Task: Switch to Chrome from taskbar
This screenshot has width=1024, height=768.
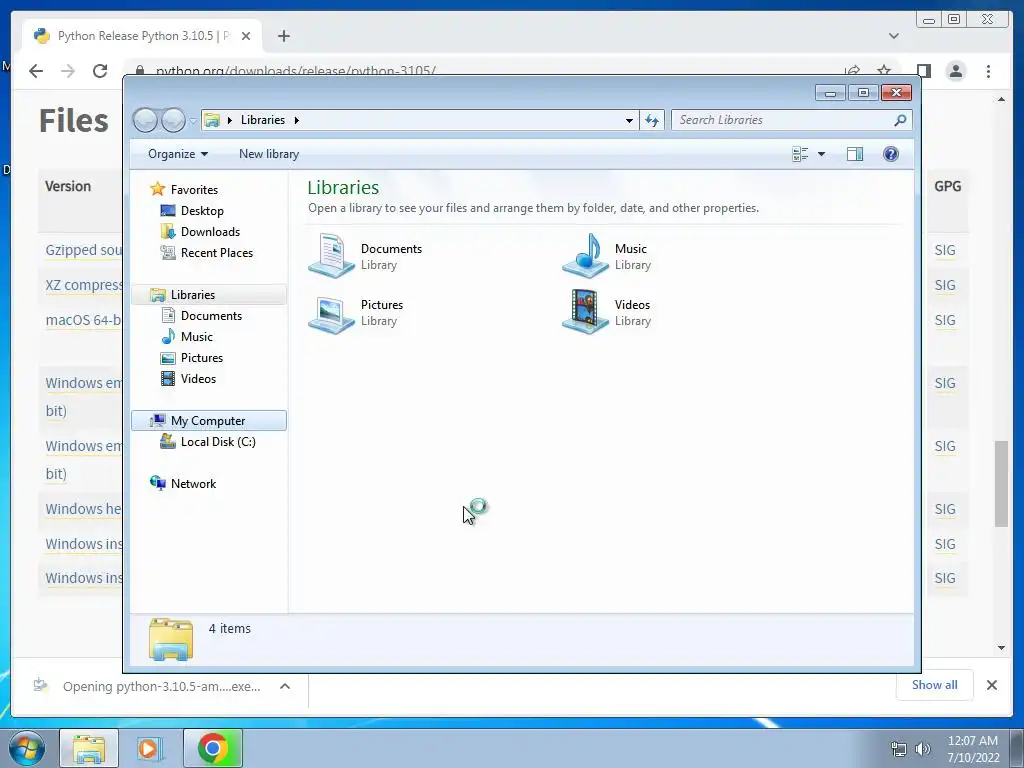Action: coord(213,748)
